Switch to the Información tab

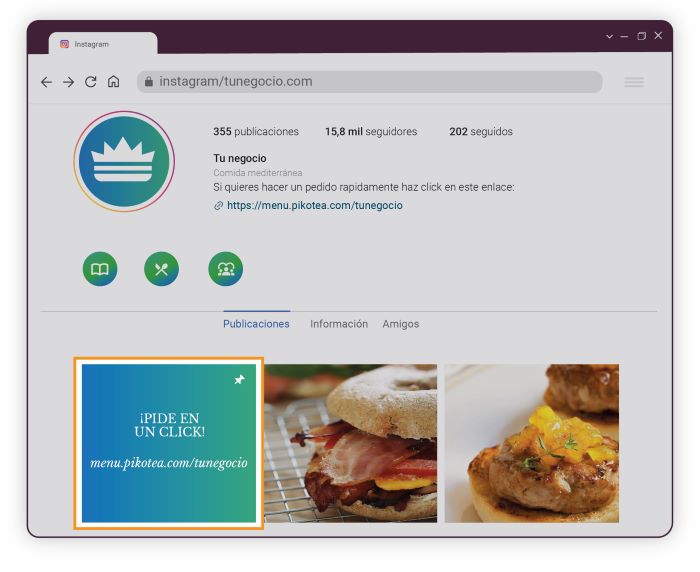[339, 324]
